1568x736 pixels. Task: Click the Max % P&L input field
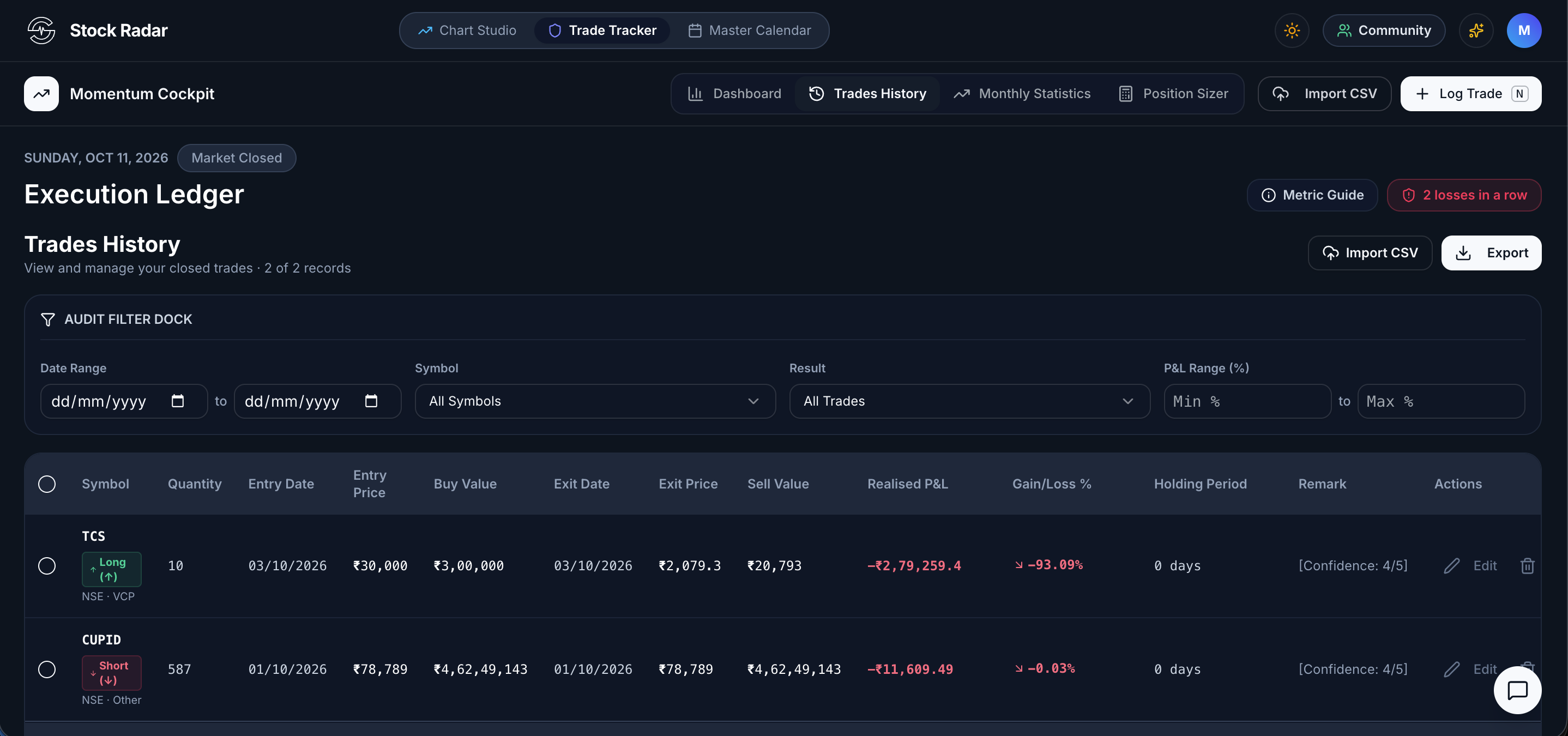[1441, 401]
